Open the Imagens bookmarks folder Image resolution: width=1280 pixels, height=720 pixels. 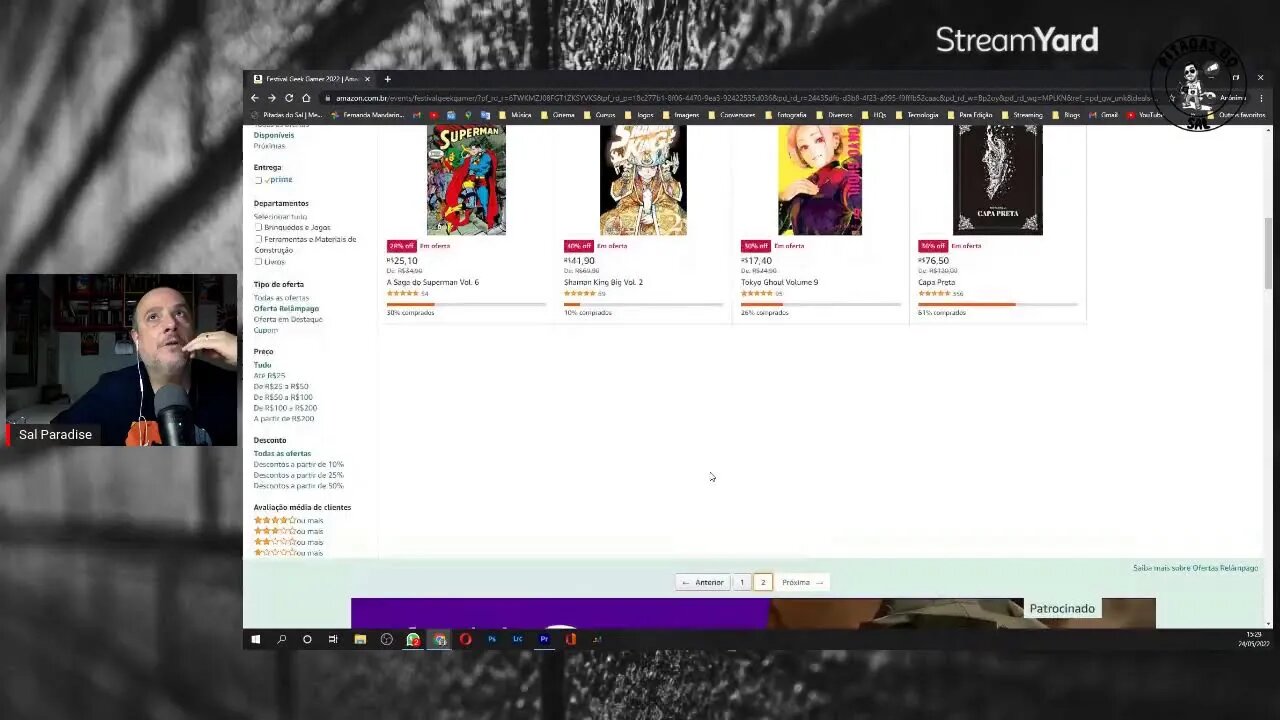681,115
